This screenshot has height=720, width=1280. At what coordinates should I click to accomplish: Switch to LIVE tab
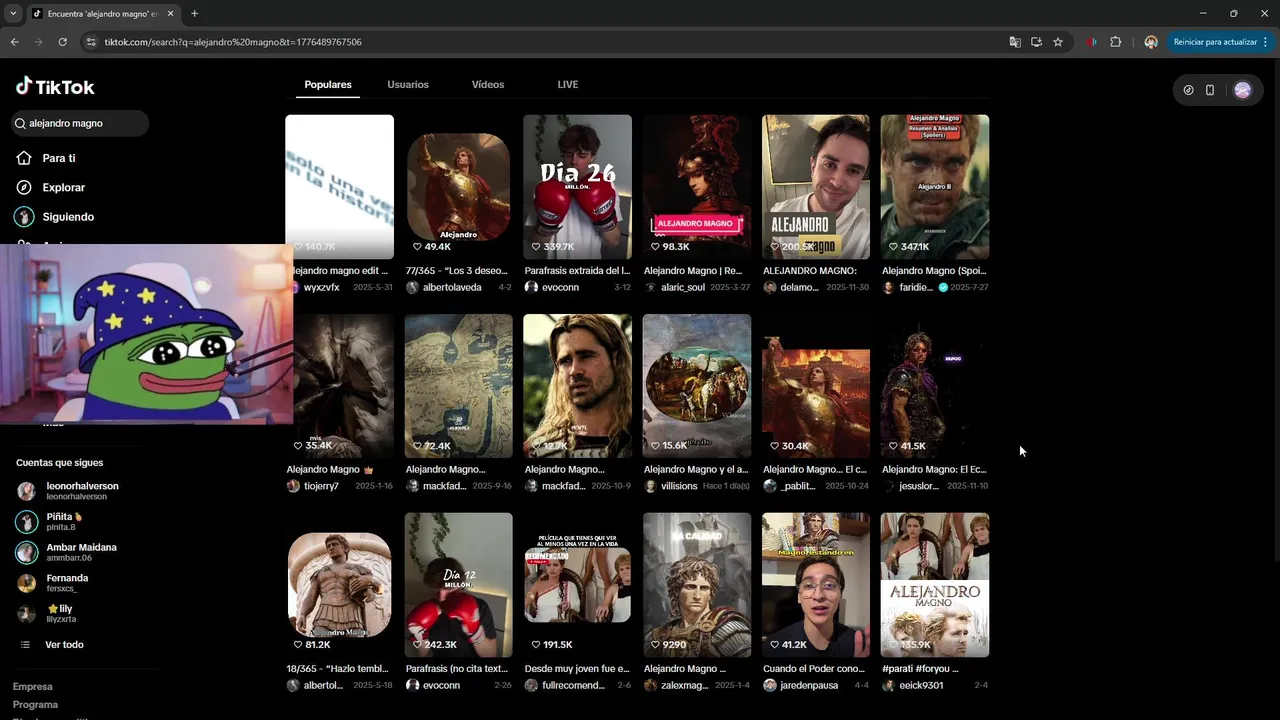[568, 85]
